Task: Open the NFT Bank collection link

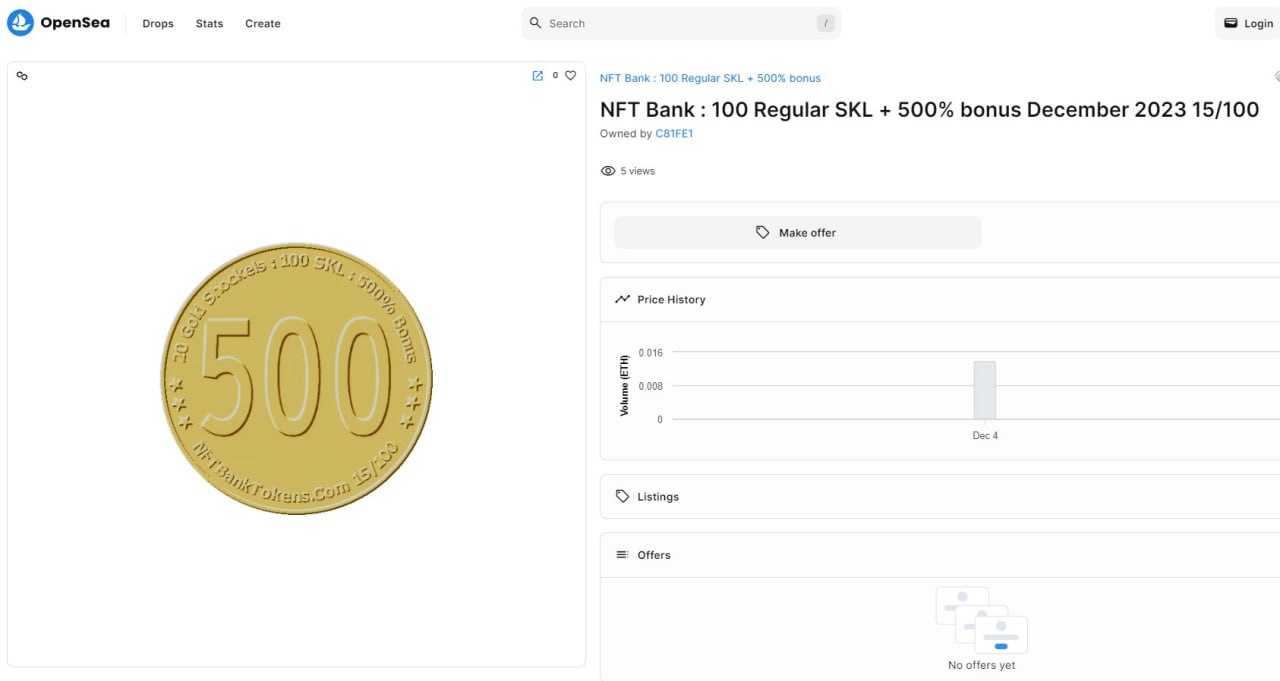Action: 710,78
